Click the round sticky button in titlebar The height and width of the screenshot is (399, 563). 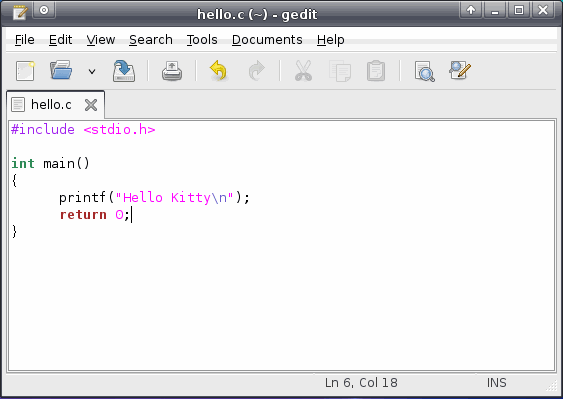(44, 10)
